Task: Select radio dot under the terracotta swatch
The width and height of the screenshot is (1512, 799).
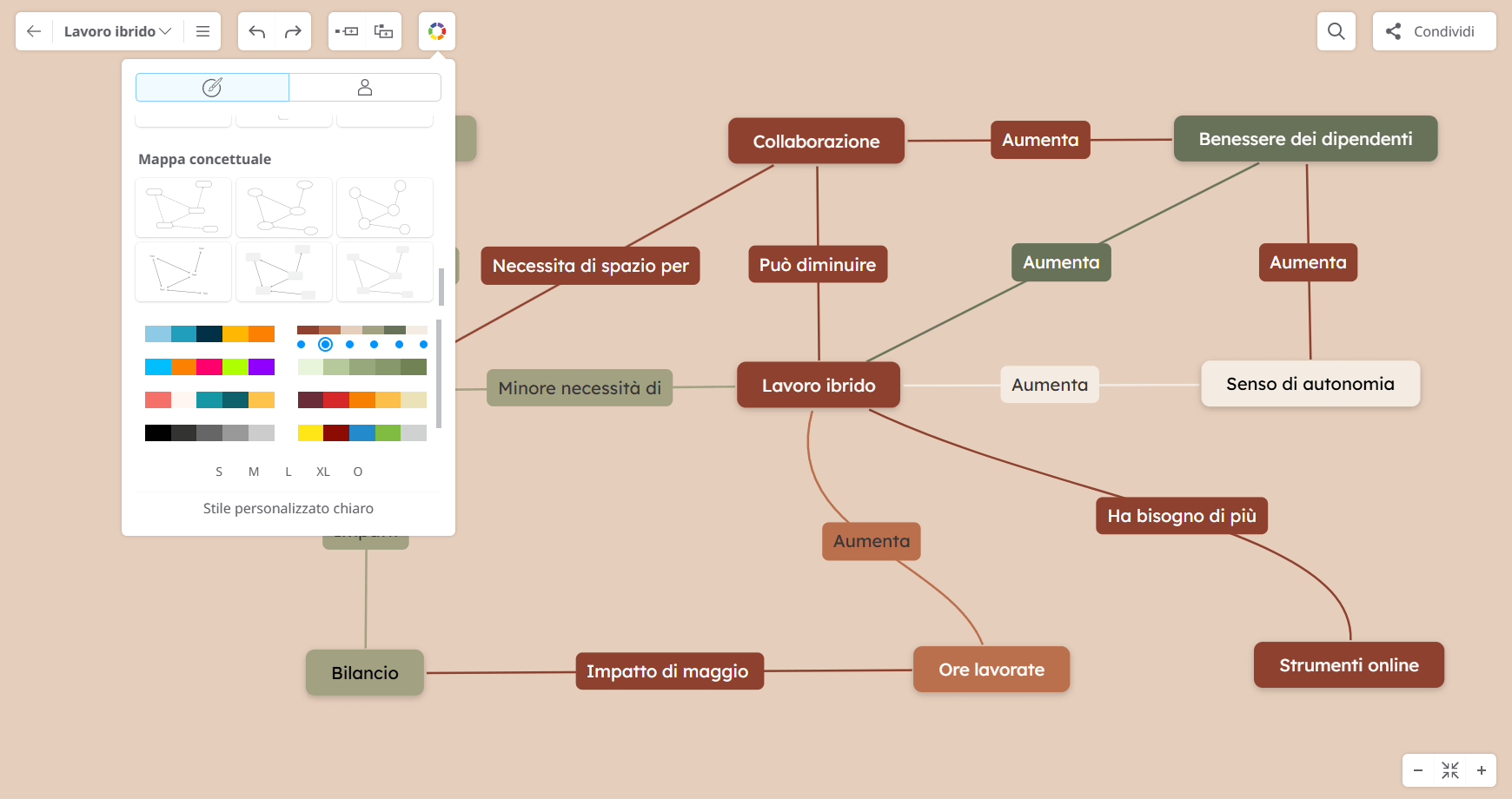Action: tap(326, 345)
